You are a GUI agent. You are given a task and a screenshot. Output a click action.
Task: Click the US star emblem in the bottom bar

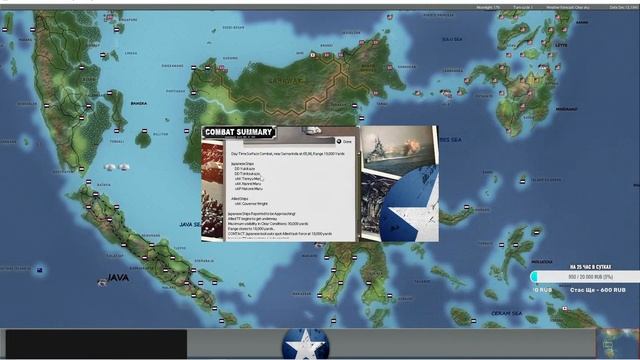point(305,344)
